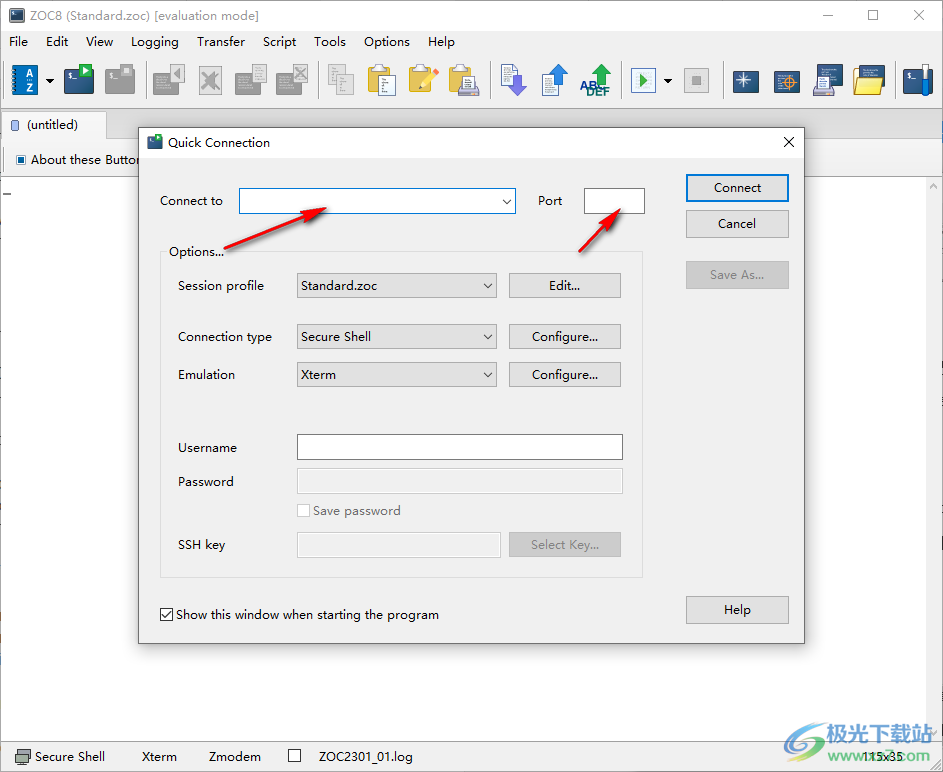Click the terminal scrollbar up arrow

click(x=933, y=186)
